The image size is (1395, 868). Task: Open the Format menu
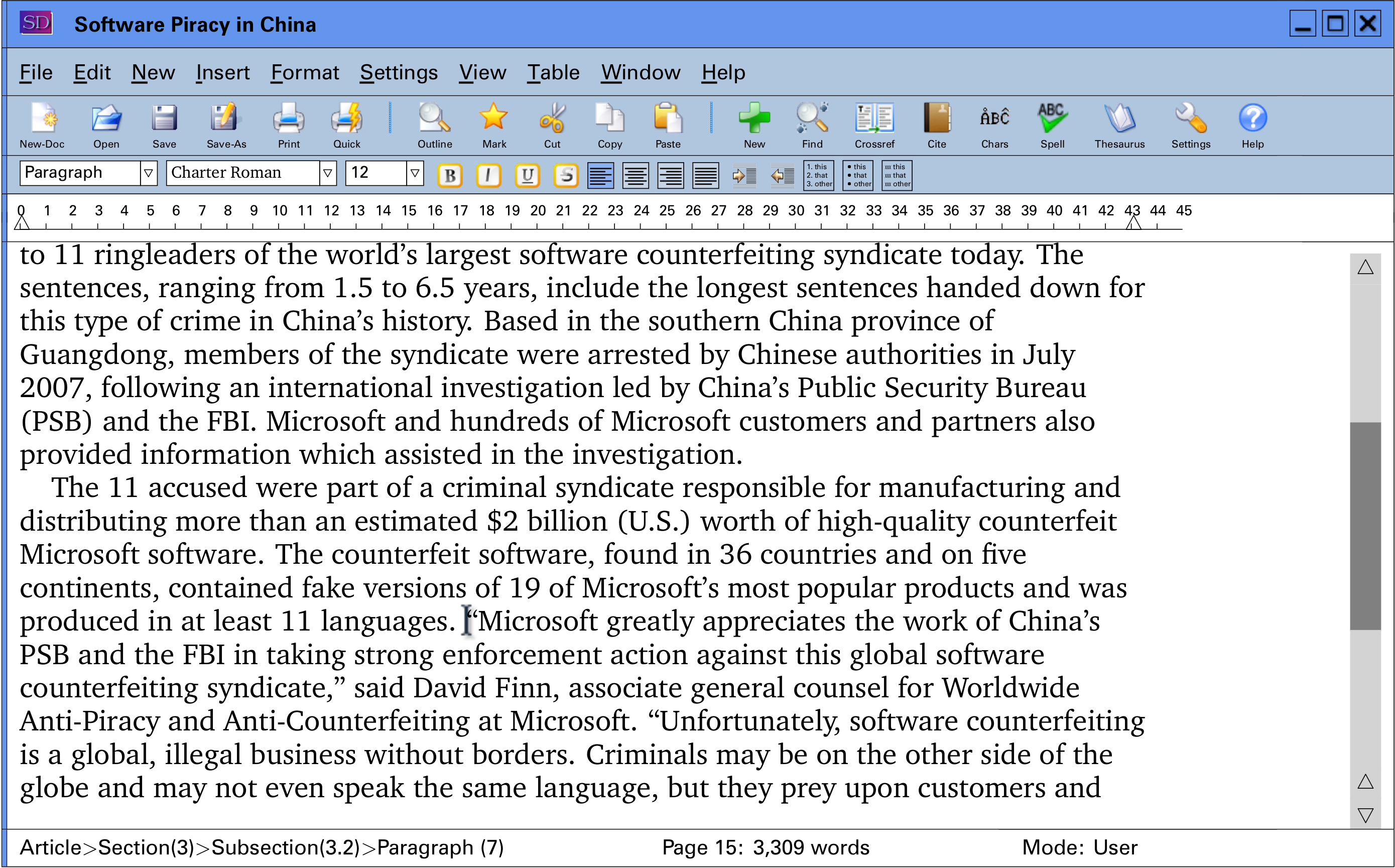304,72
